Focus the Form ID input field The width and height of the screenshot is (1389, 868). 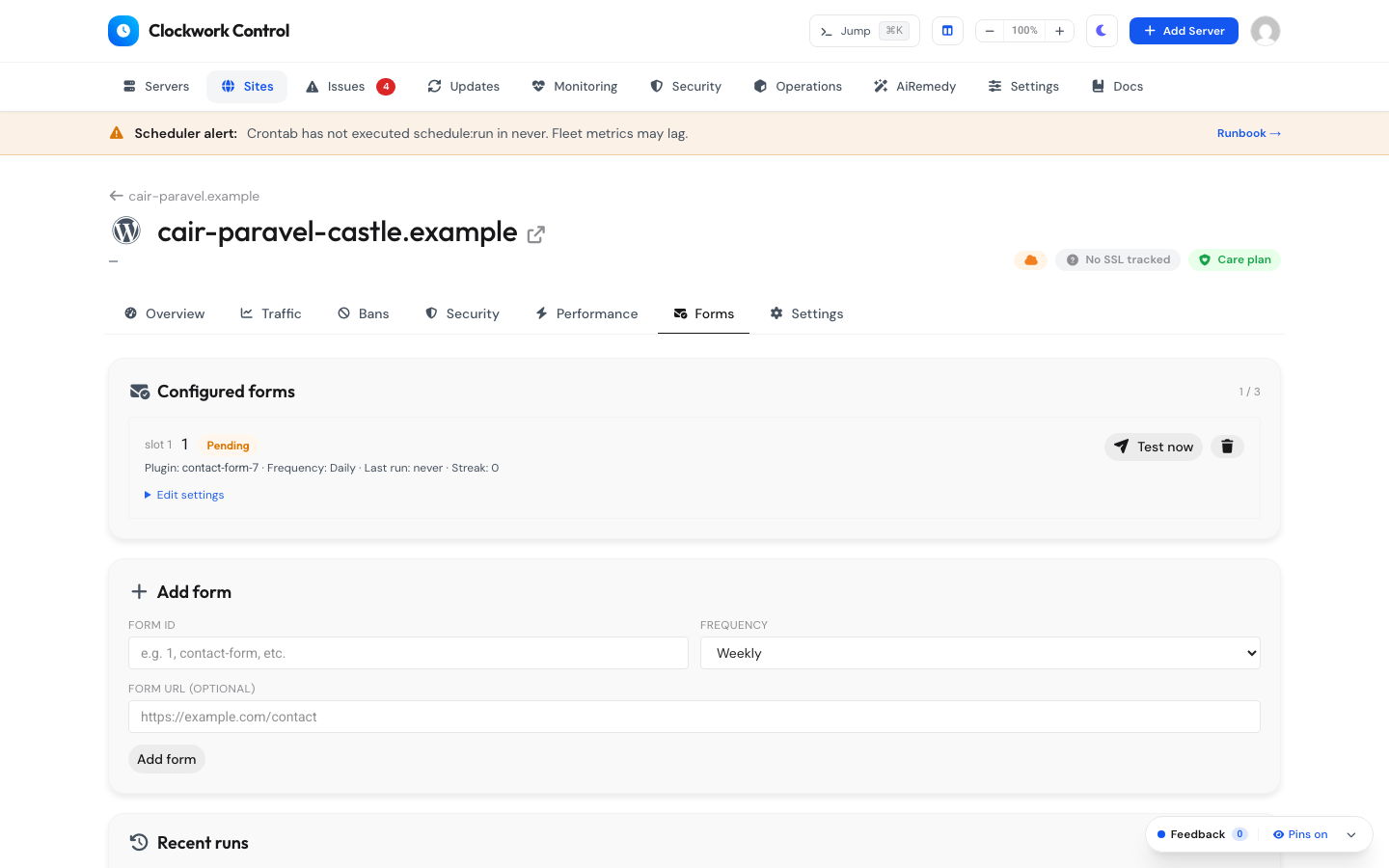(408, 653)
